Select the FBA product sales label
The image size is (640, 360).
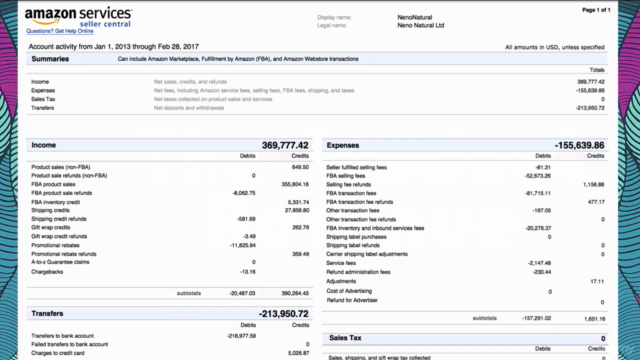click(x=53, y=184)
